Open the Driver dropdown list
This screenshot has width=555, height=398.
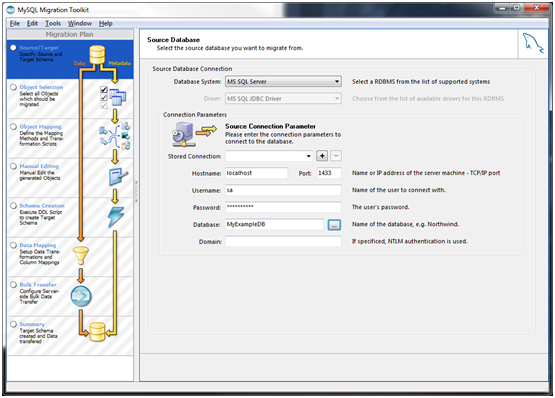click(283, 98)
